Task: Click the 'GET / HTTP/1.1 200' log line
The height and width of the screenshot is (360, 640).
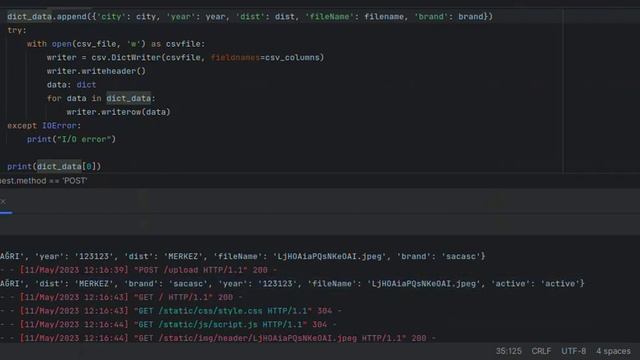Action: 122,297
